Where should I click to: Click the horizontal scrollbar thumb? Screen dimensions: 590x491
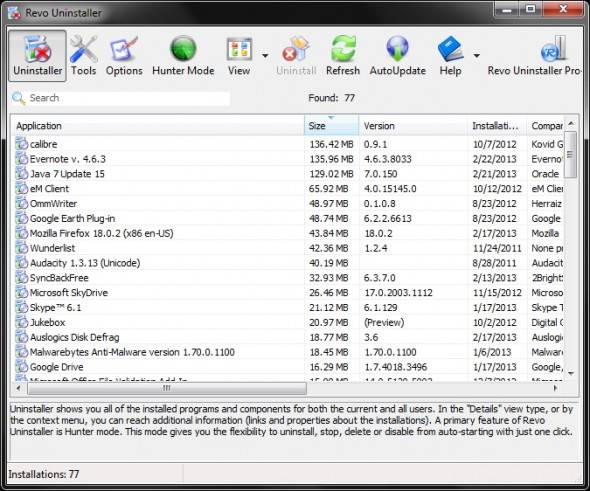coord(167,388)
